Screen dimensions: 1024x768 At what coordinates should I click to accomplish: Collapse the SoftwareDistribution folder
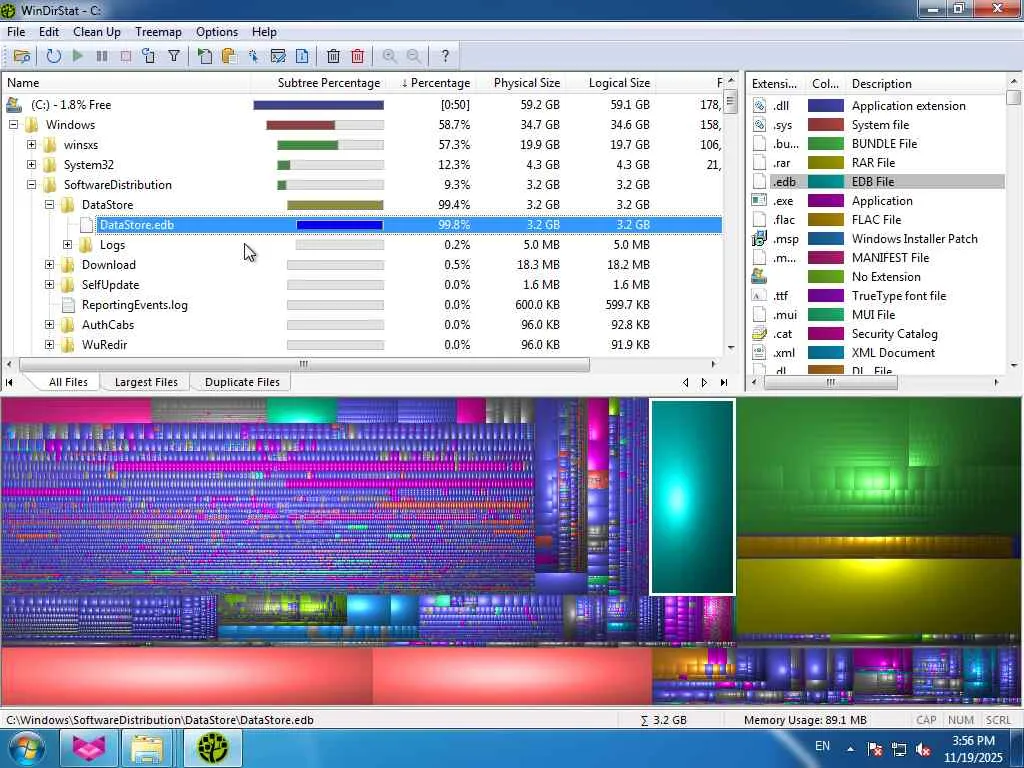coord(31,185)
